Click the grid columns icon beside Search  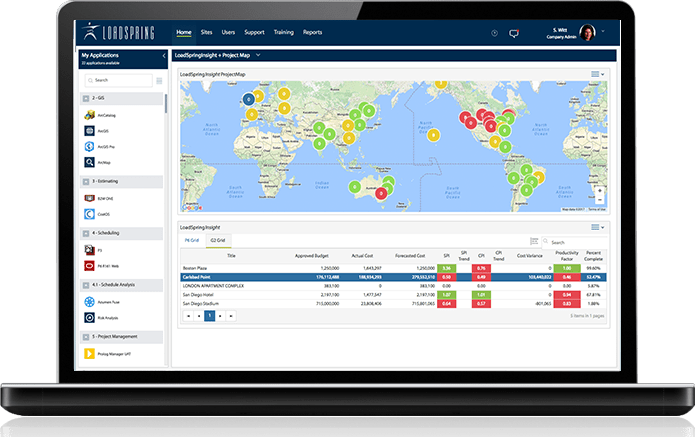pyautogui.click(x=534, y=241)
